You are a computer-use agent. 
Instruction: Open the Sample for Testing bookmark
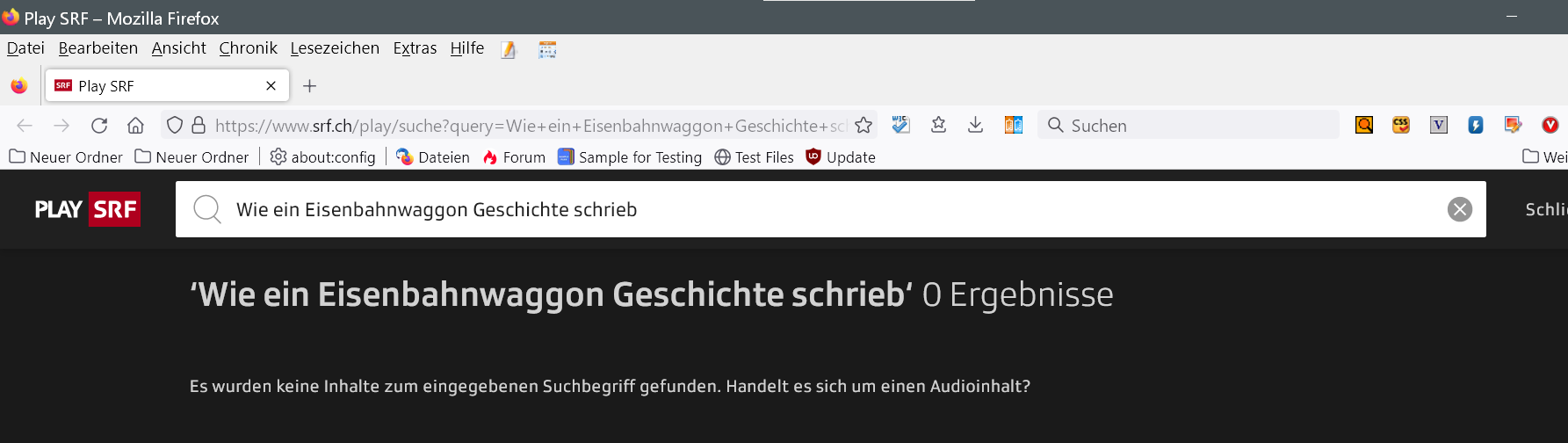[x=630, y=157]
